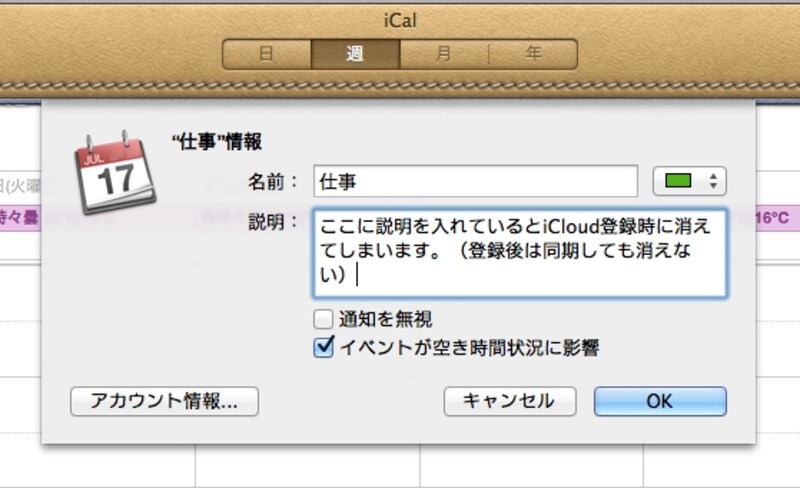Click the 時々曇 weather event on the left

click(x=19, y=217)
